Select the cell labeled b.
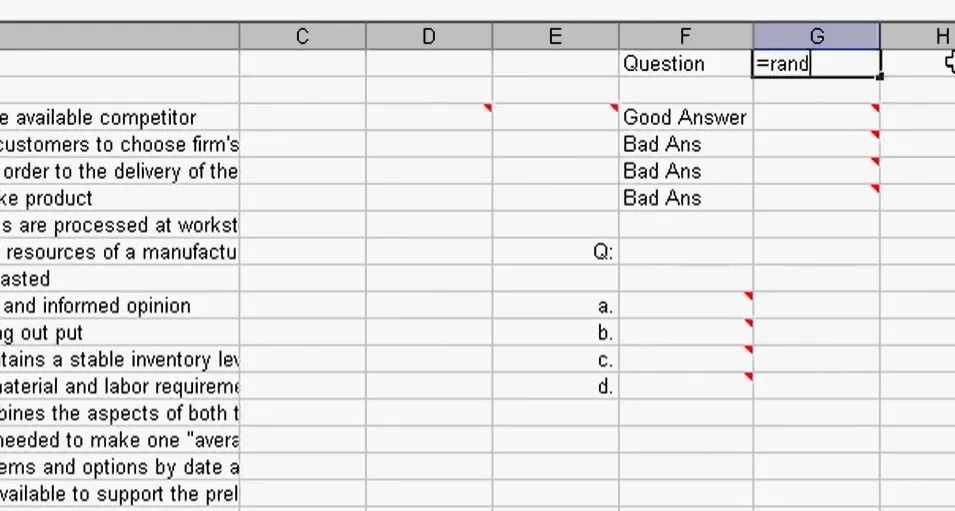This screenshot has height=511, width=955. pyautogui.click(x=556, y=334)
